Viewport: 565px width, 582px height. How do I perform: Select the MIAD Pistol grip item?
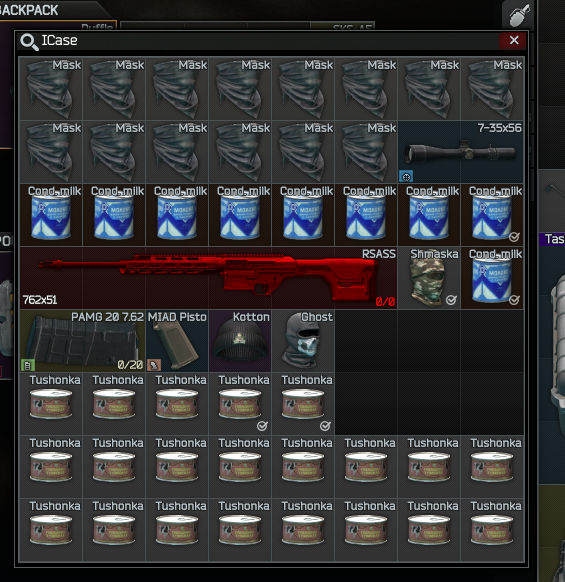click(x=177, y=341)
